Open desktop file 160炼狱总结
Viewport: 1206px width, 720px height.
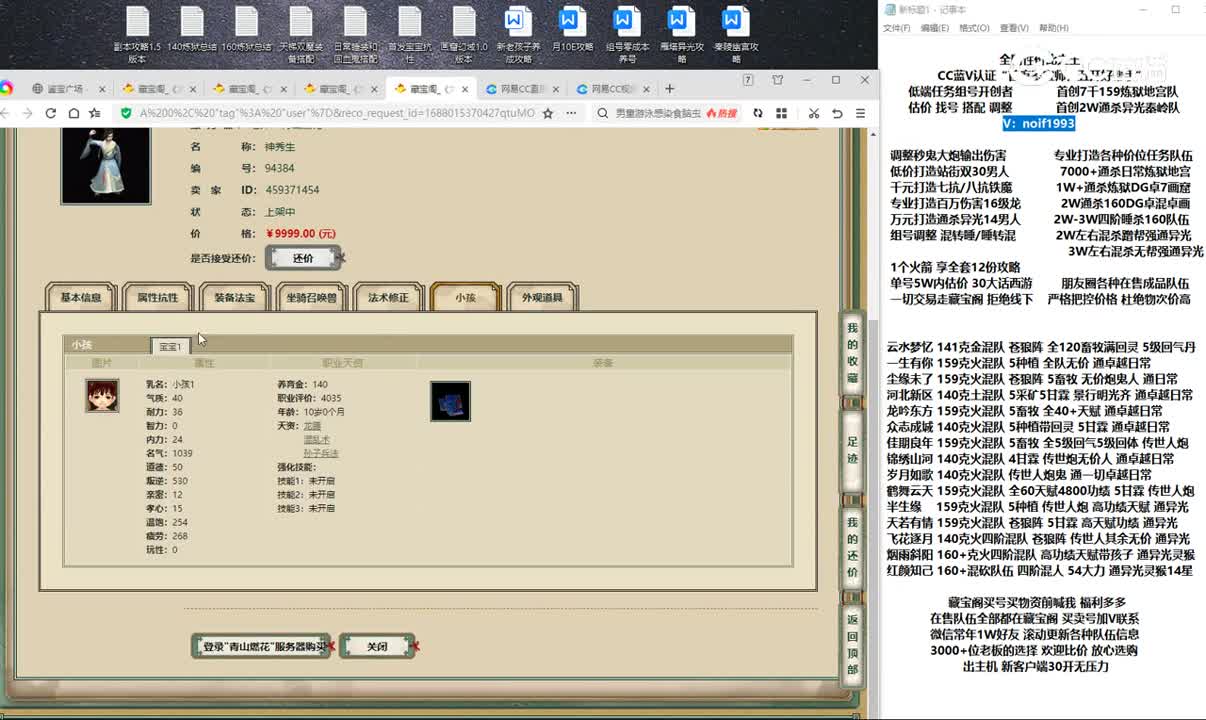[x=246, y=28]
